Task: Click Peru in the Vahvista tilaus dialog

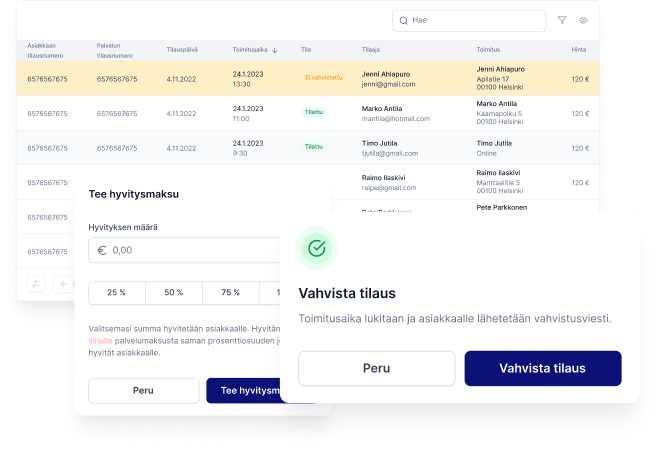Action: [x=376, y=368]
